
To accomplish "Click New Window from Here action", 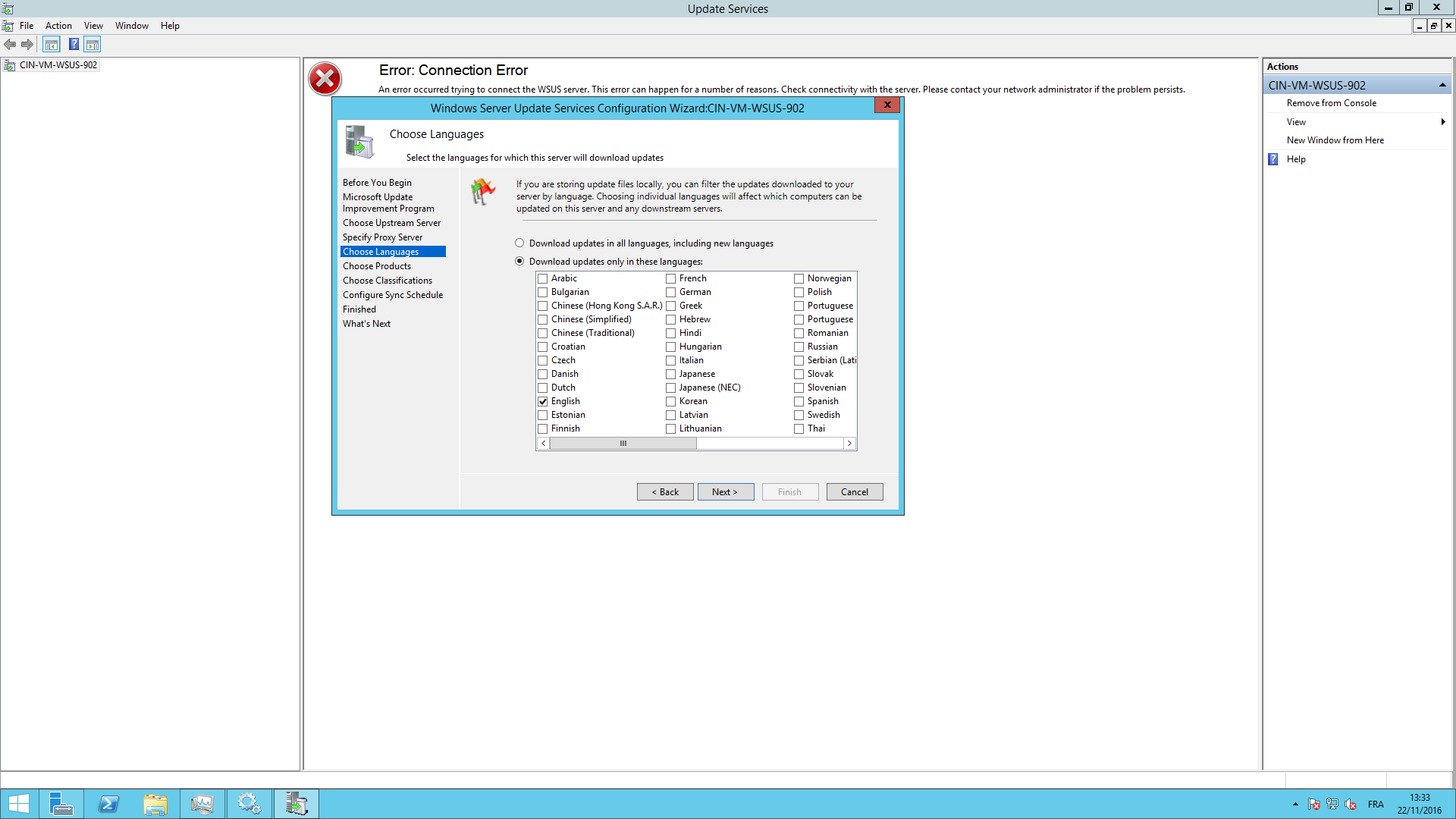I will click(x=1335, y=140).
